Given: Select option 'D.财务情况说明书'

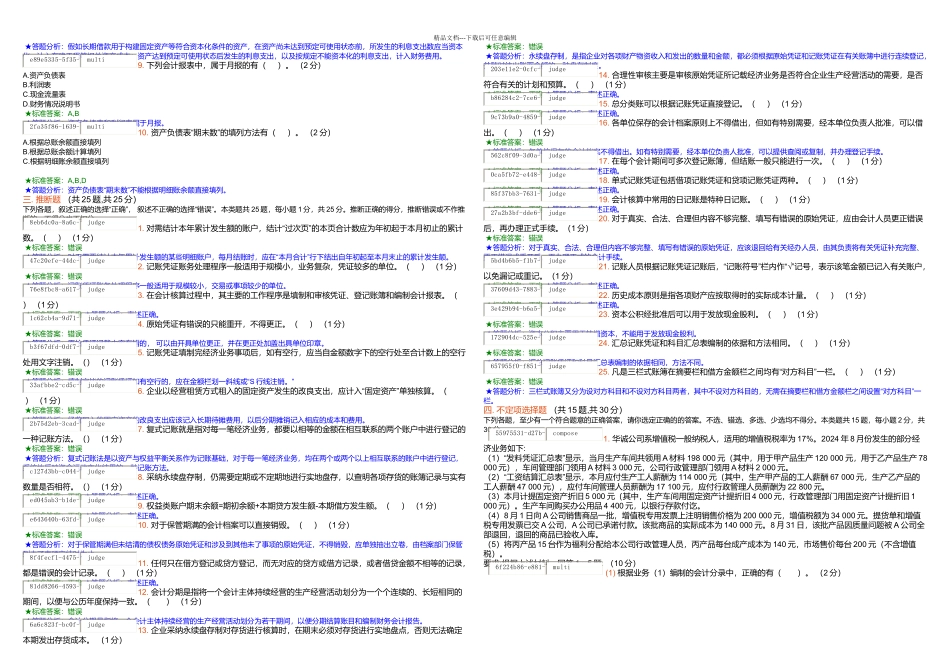Looking at the screenshot, I should (x=51, y=104).
